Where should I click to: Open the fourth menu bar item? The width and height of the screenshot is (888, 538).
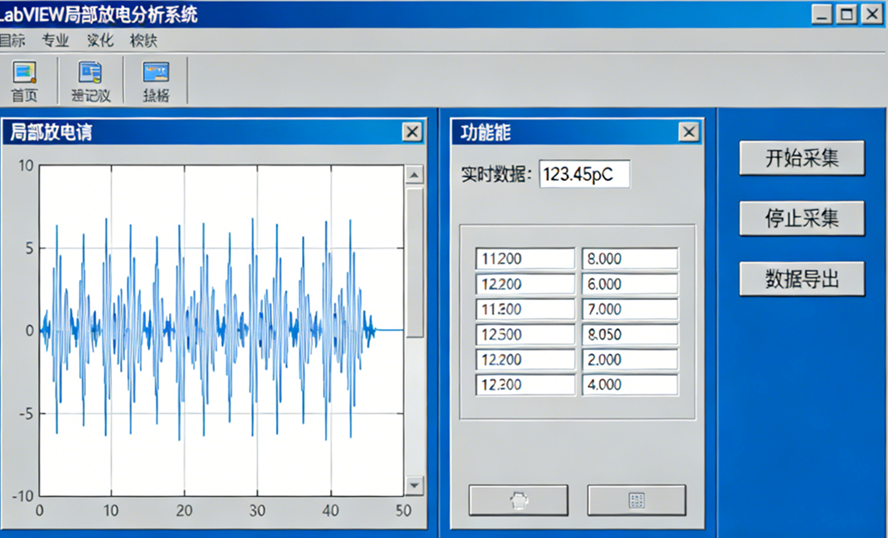pyautogui.click(x=144, y=41)
